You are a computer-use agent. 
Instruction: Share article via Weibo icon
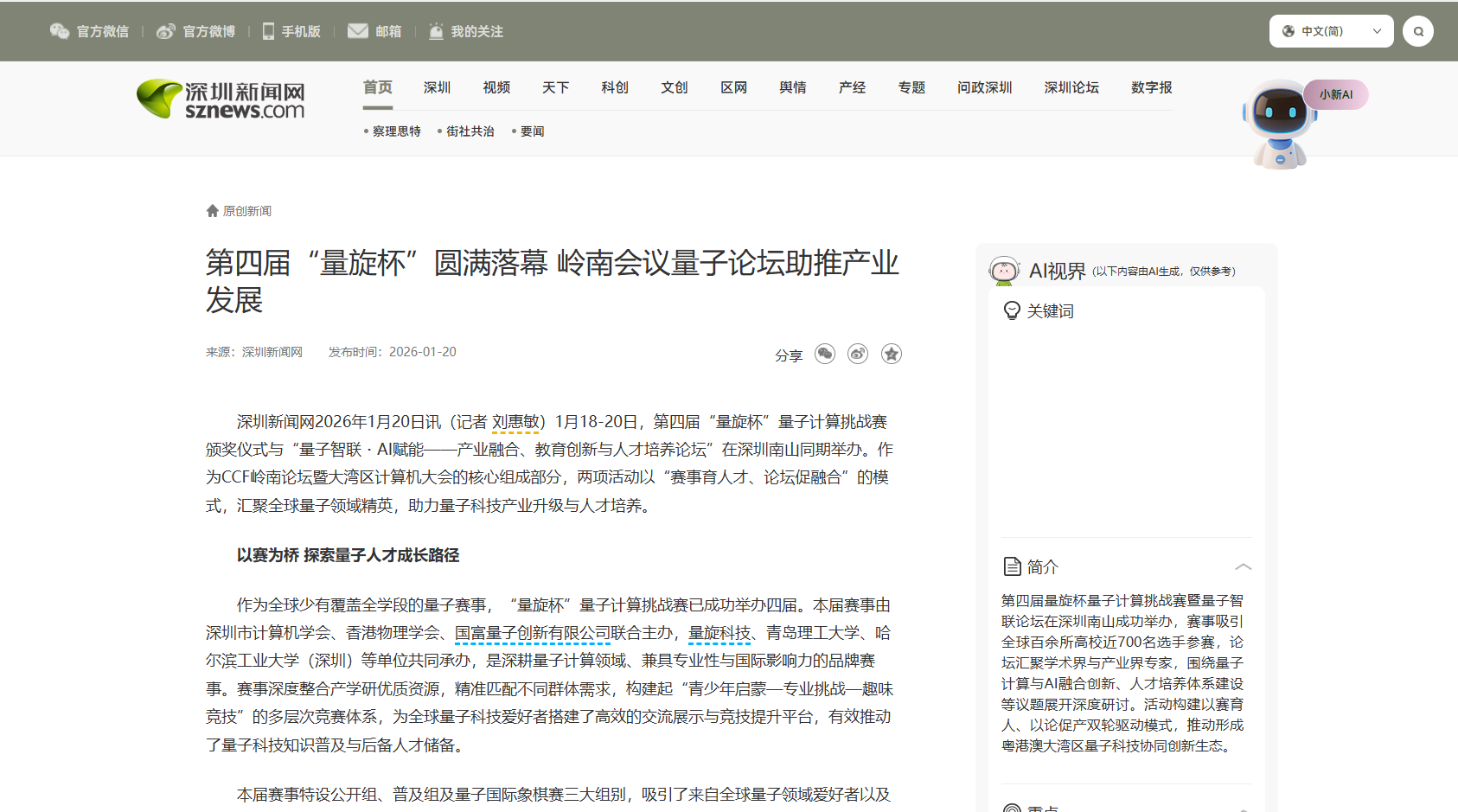tap(858, 354)
